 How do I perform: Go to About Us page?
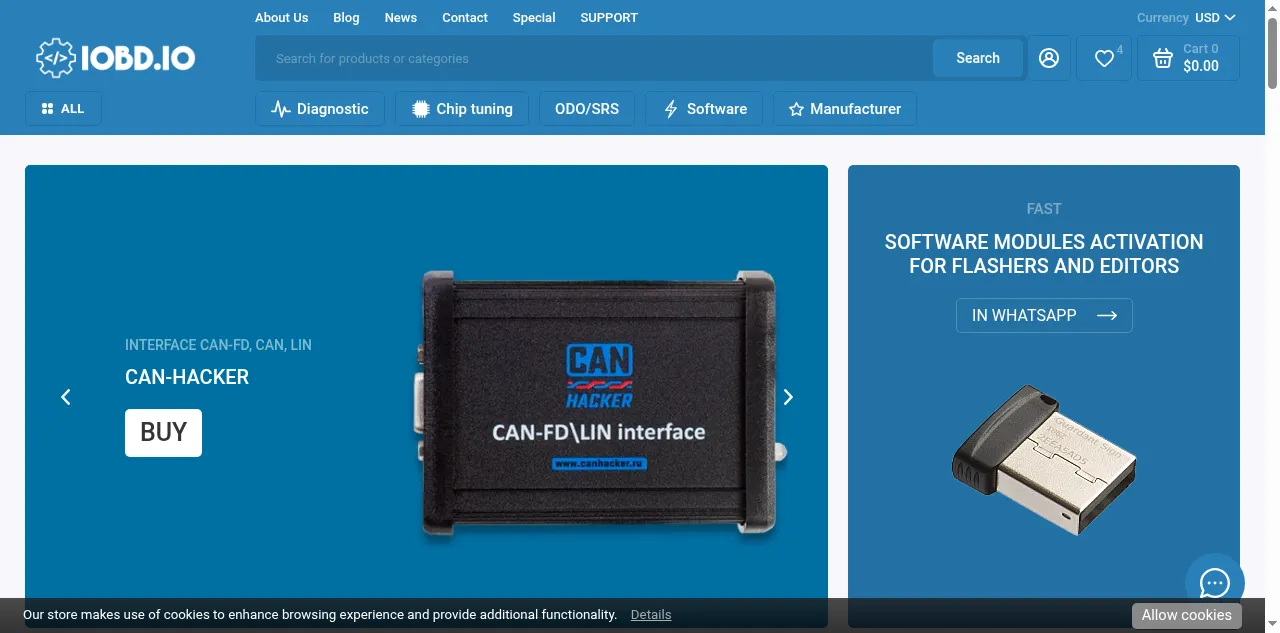tap(282, 17)
